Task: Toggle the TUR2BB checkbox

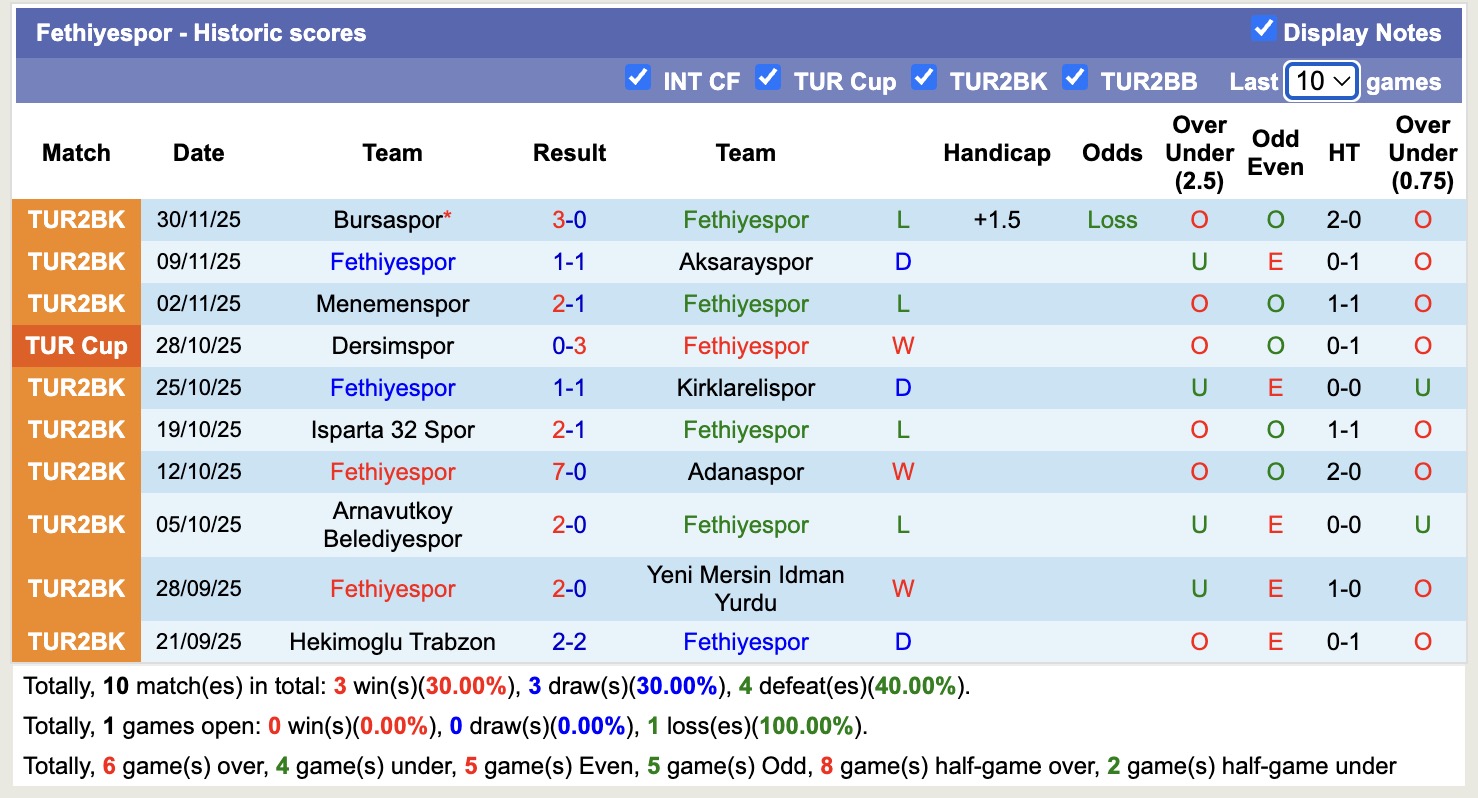Action: click(x=1075, y=77)
